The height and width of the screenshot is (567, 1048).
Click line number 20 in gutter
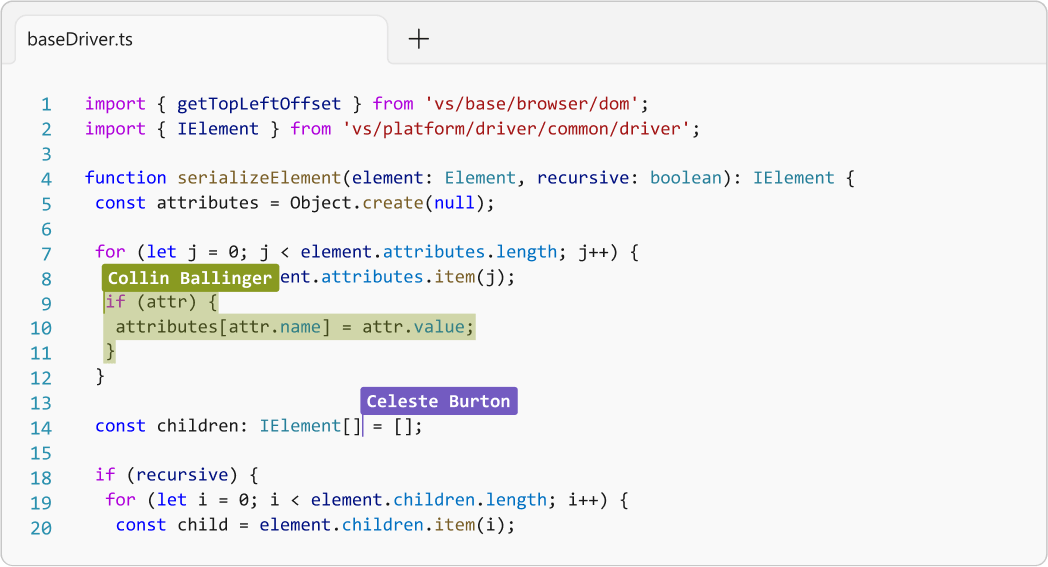[x=41, y=526]
